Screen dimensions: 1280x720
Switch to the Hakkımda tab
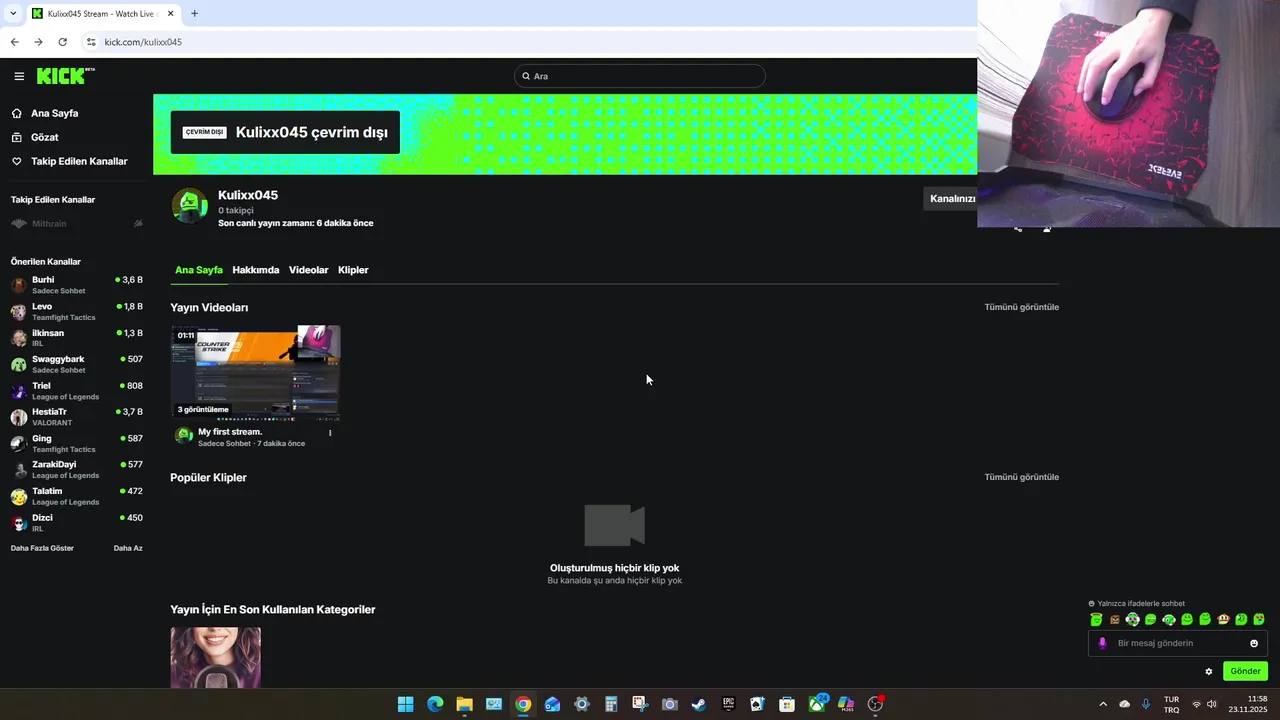[256, 270]
